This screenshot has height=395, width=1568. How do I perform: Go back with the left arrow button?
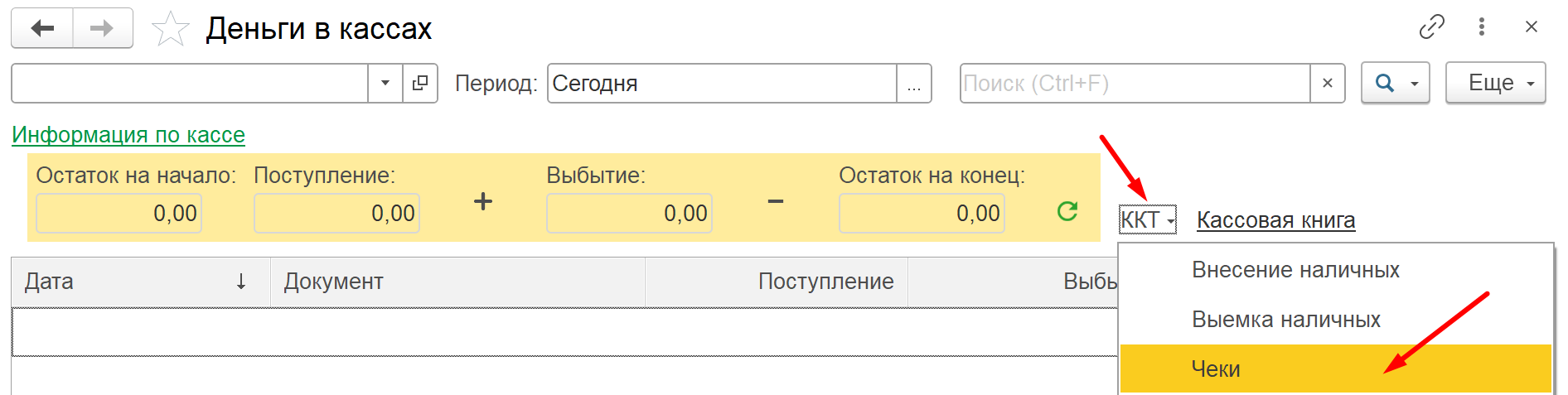tap(42, 28)
